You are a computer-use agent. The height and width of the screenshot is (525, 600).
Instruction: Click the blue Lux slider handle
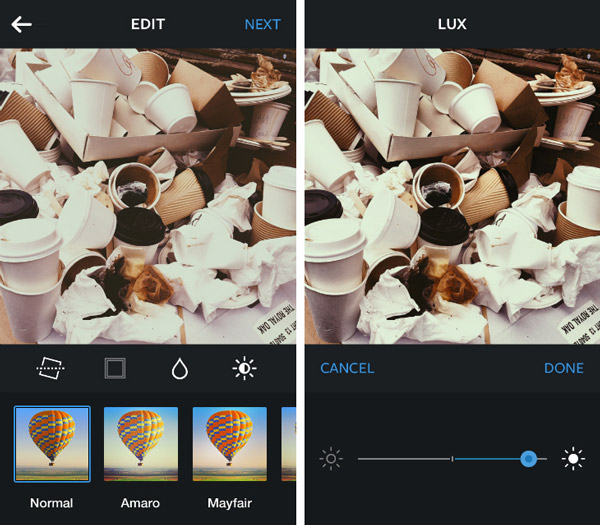tap(529, 458)
